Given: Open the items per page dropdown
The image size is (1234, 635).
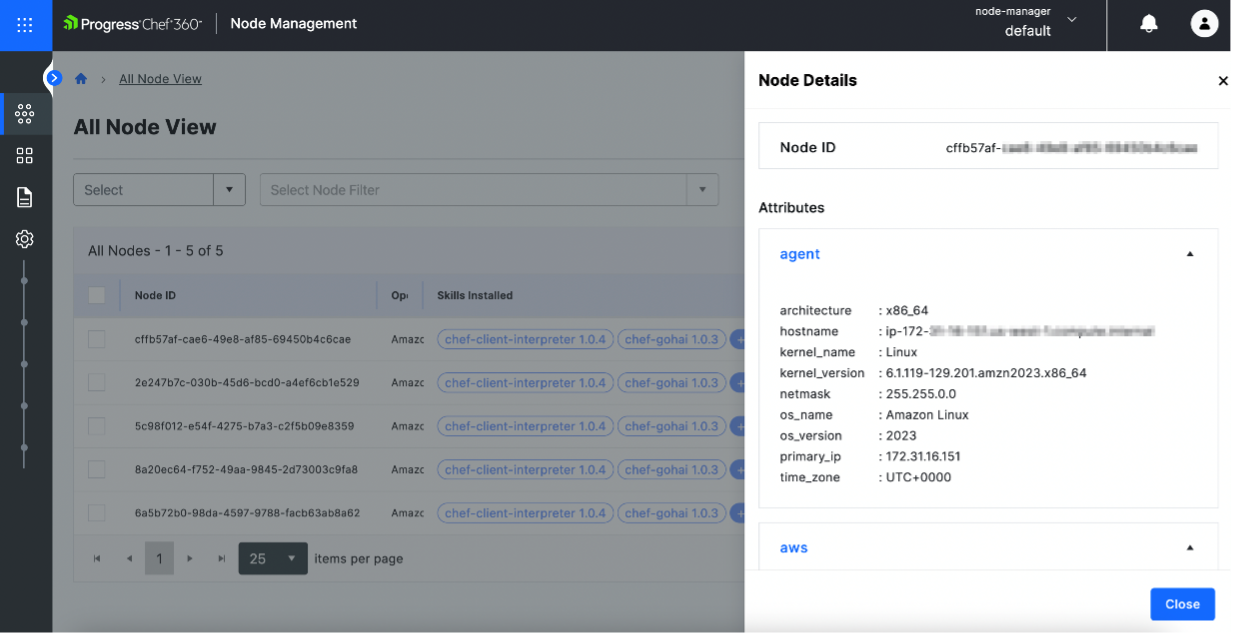Looking at the screenshot, I should tap(273, 559).
